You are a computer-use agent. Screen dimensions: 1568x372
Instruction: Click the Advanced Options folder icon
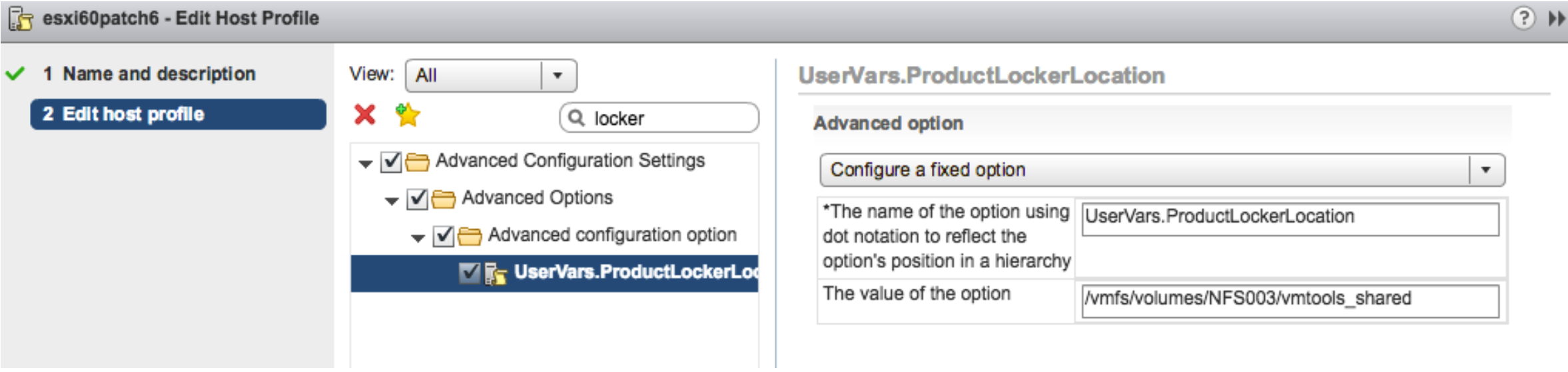point(443,199)
